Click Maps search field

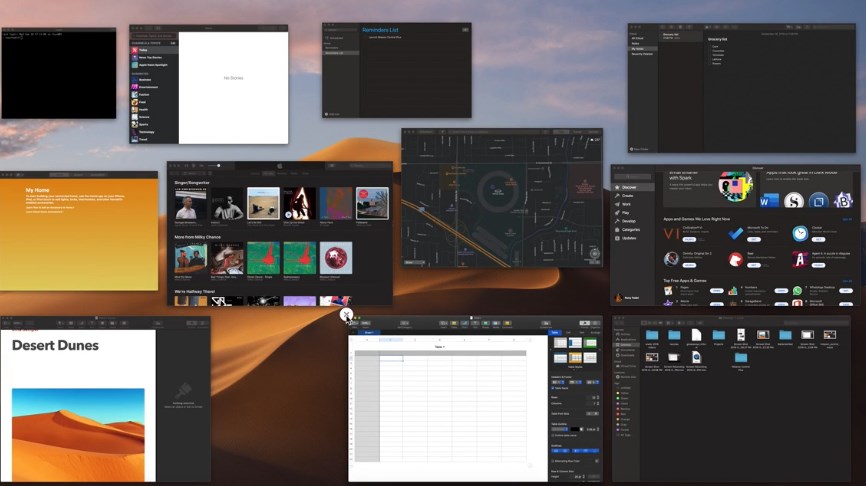click(x=495, y=132)
